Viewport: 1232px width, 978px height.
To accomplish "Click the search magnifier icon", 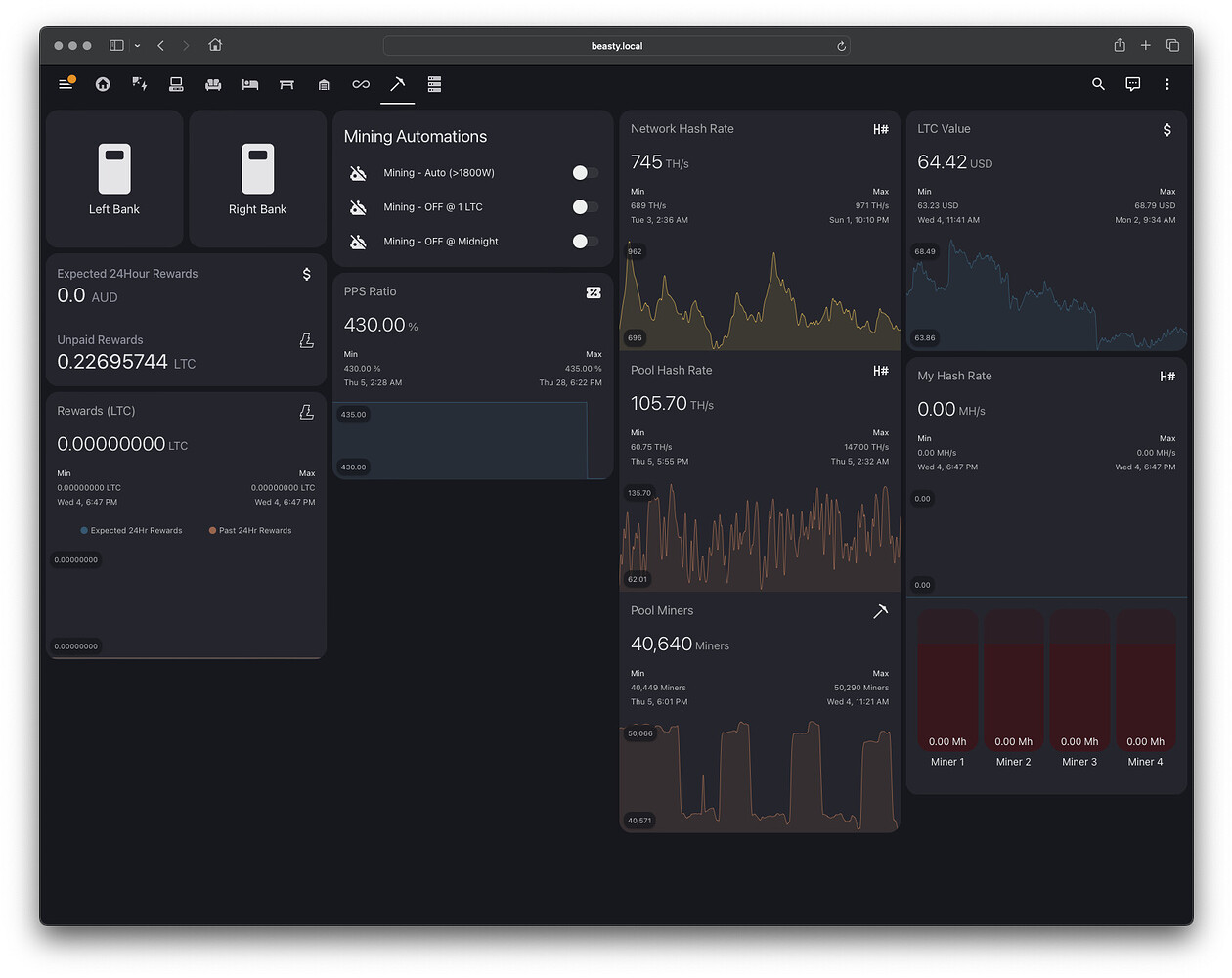I will tap(1098, 84).
